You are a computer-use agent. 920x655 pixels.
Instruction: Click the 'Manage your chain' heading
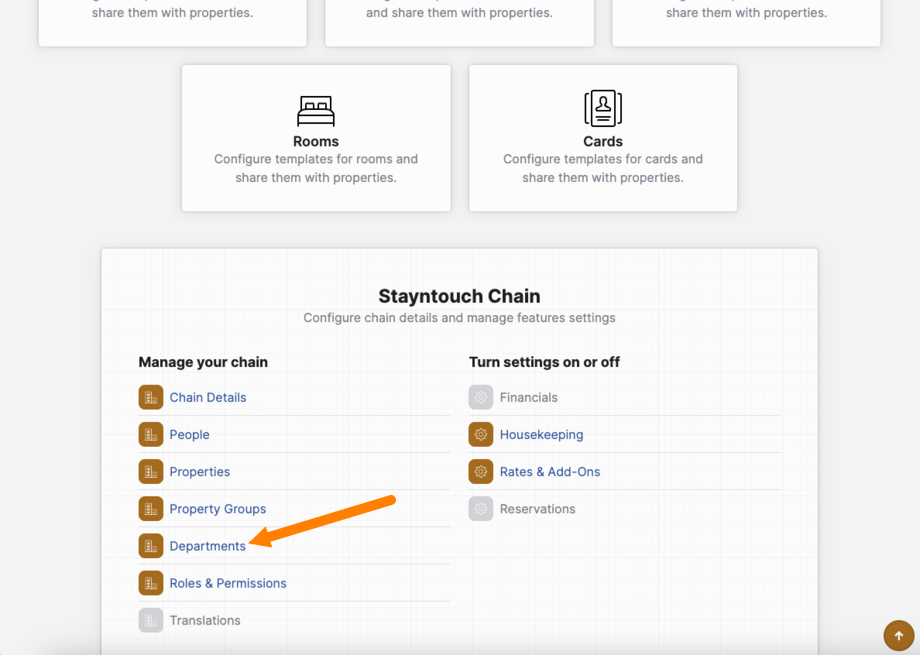pyautogui.click(x=203, y=362)
